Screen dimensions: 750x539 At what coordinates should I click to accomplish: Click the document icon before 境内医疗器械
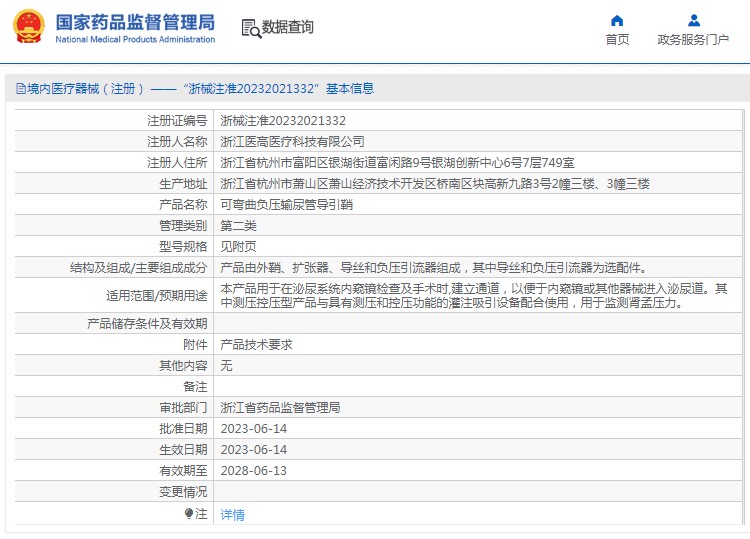(x=21, y=88)
